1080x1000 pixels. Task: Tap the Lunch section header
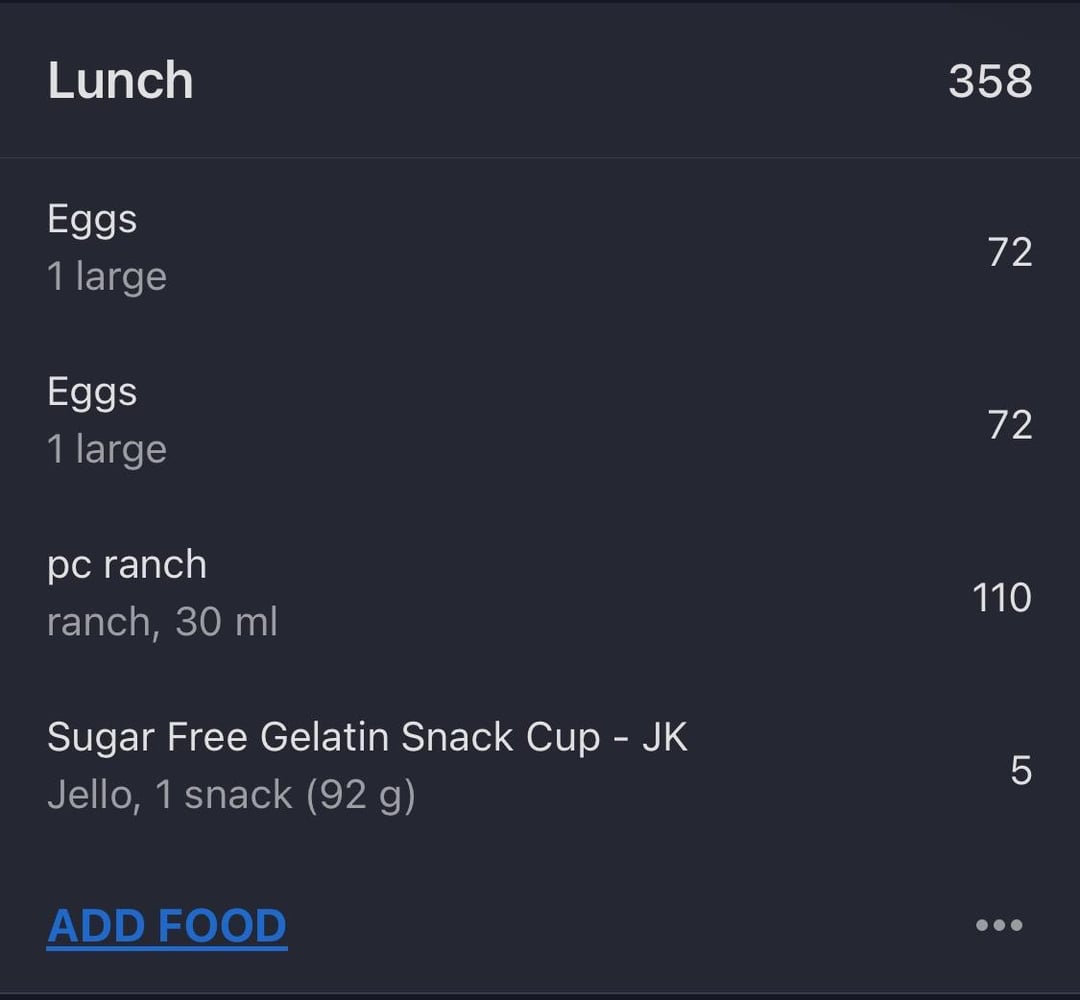pyautogui.click(x=120, y=81)
